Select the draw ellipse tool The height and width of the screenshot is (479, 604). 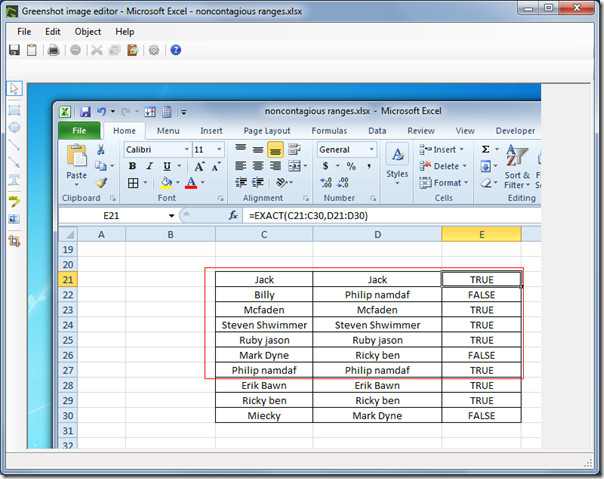(14, 128)
